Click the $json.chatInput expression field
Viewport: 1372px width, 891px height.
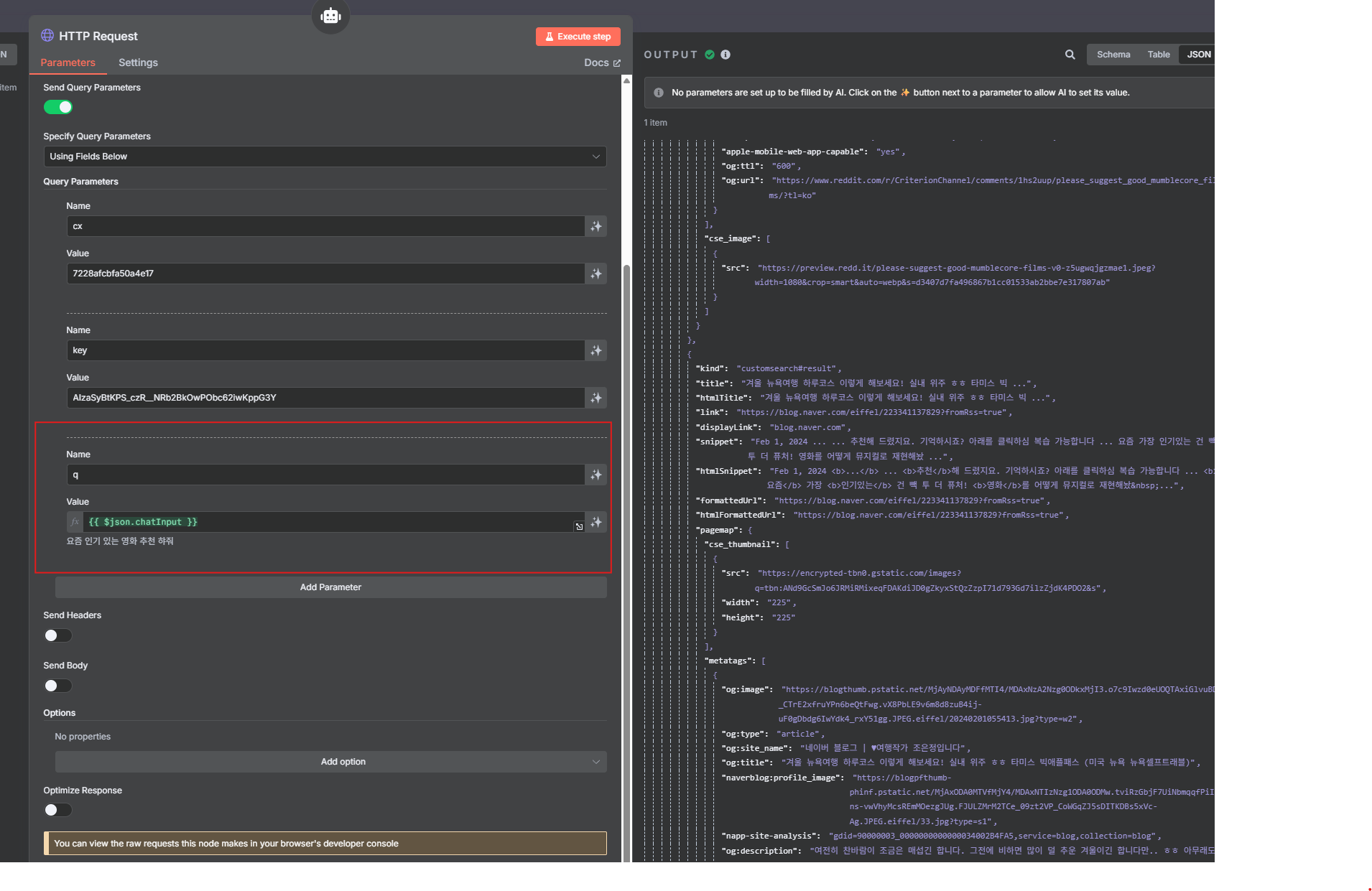329,522
